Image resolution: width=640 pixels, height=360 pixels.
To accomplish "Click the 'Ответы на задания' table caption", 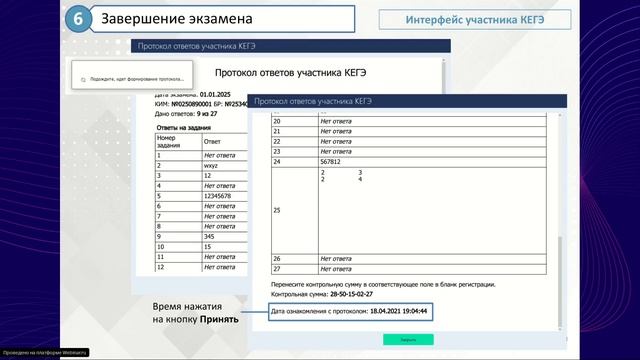I will (184, 128).
